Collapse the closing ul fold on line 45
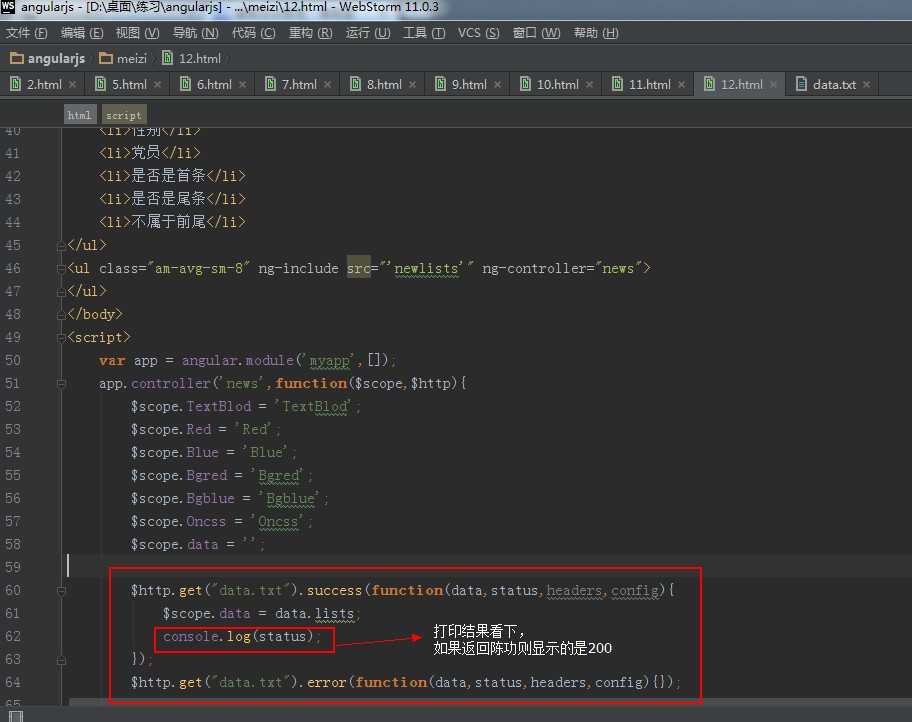This screenshot has height=722, width=912. (61, 247)
